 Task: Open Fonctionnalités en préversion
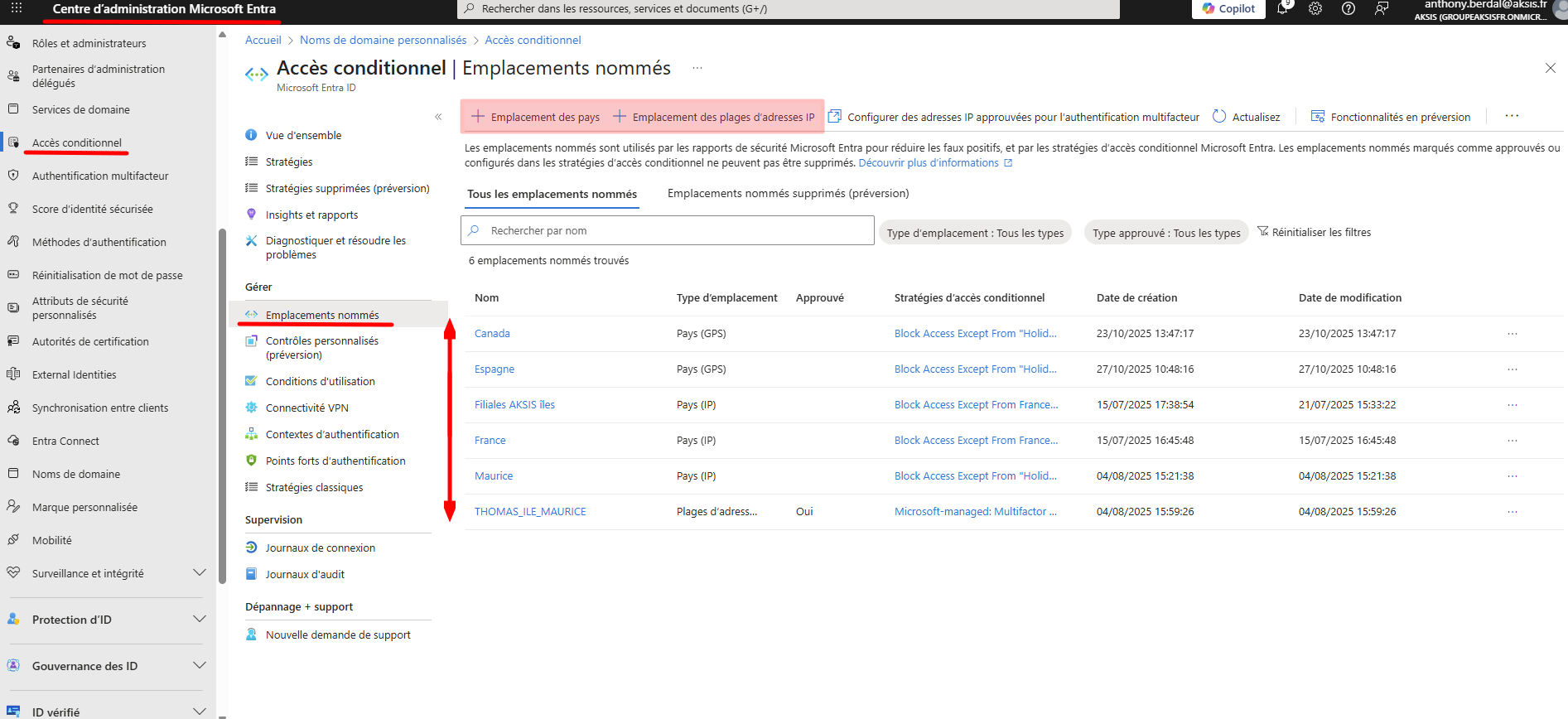click(1391, 117)
